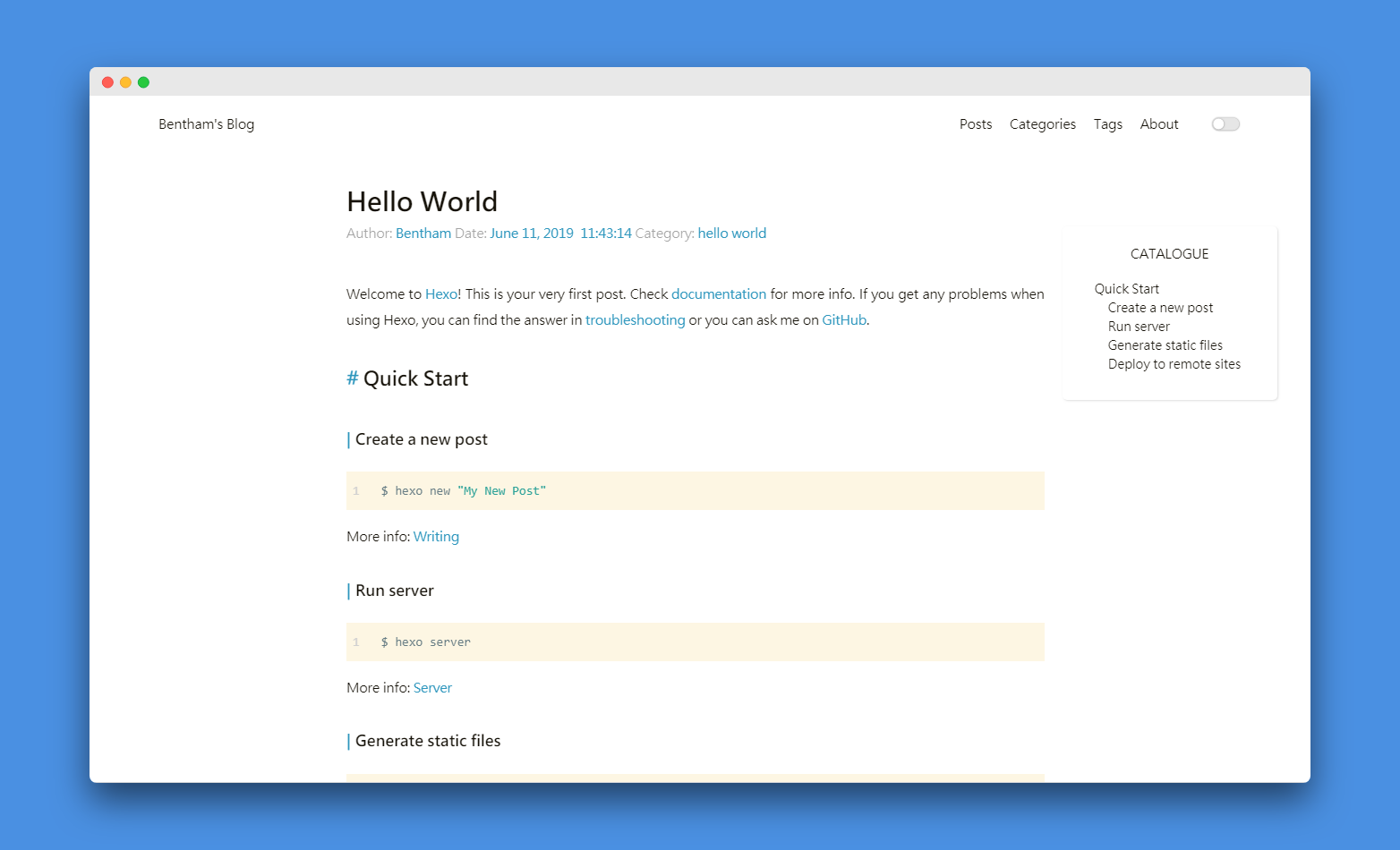Click the red close window button
1400x850 pixels.
(x=107, y=82)
